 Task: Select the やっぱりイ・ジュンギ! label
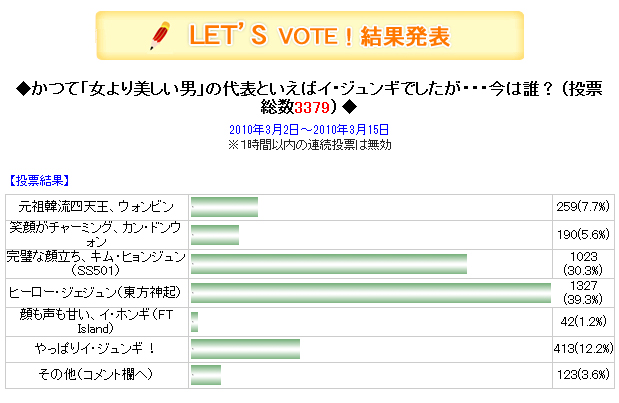96,349
